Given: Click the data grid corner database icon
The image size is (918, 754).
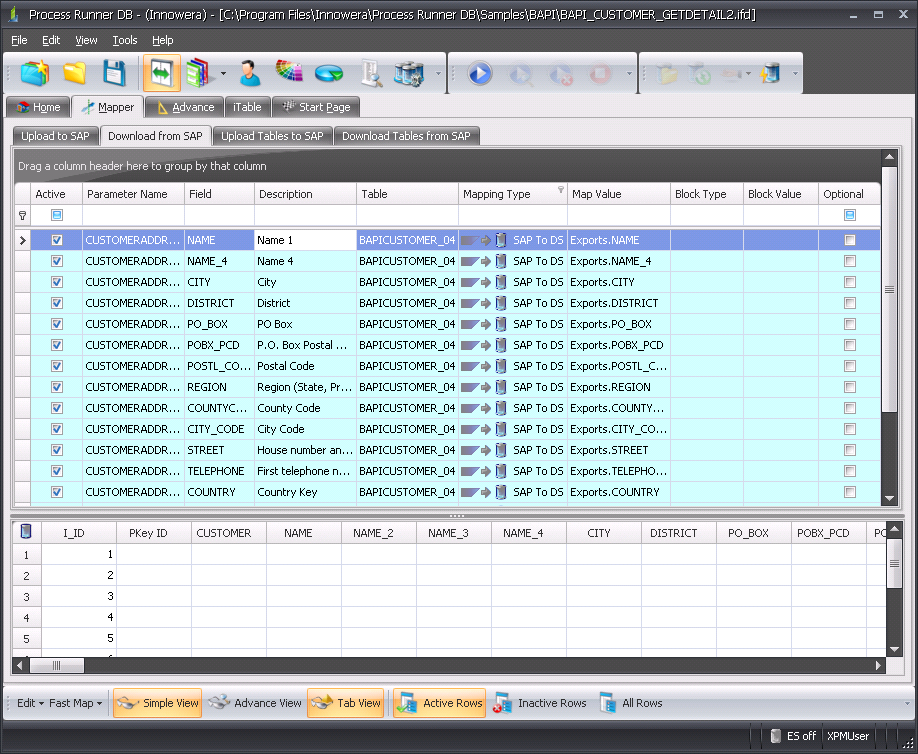Looking at the screenshot, I should pos(26,532).
